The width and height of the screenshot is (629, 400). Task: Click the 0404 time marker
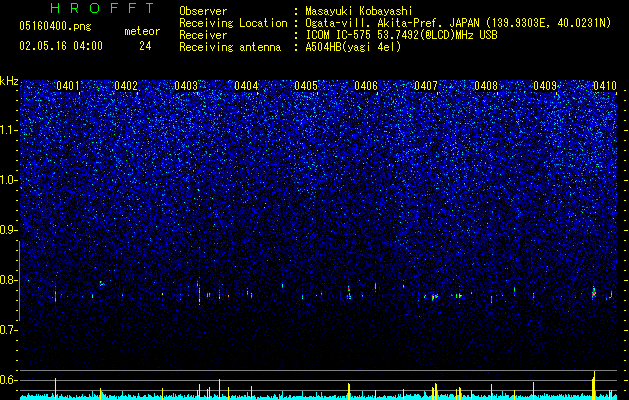(246, 85)
